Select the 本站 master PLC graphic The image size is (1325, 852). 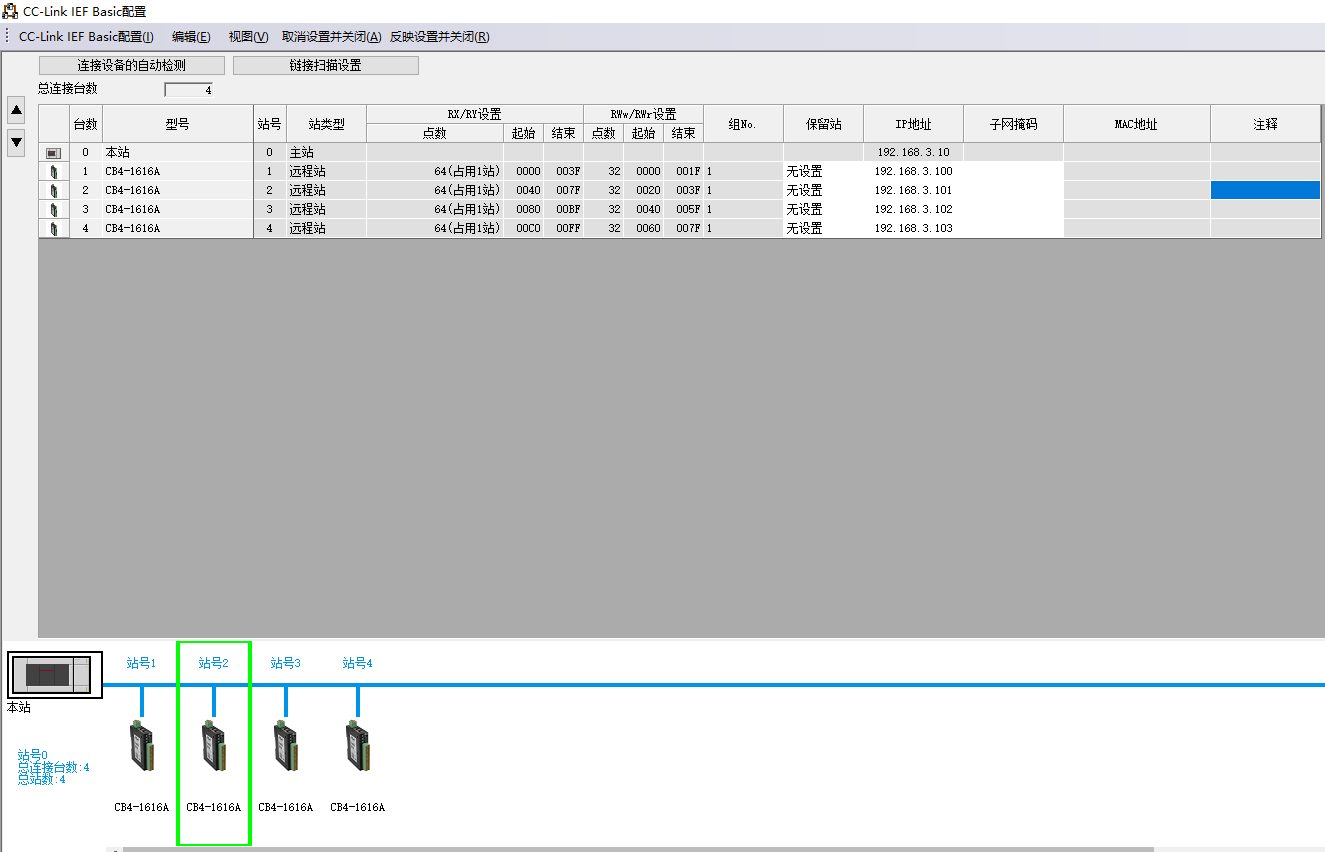coord(55,676)
